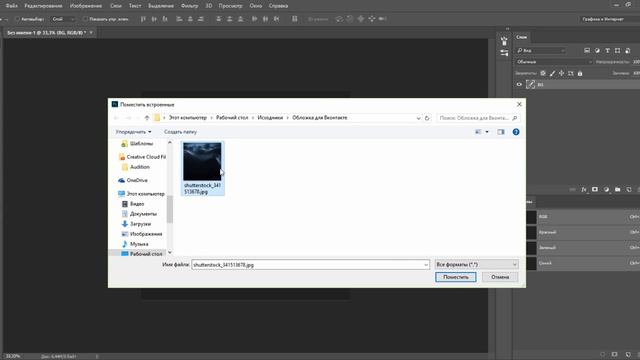Click the Поместить button in the dialog
Screen dimensions: 640x360
[x=456, y=277]
